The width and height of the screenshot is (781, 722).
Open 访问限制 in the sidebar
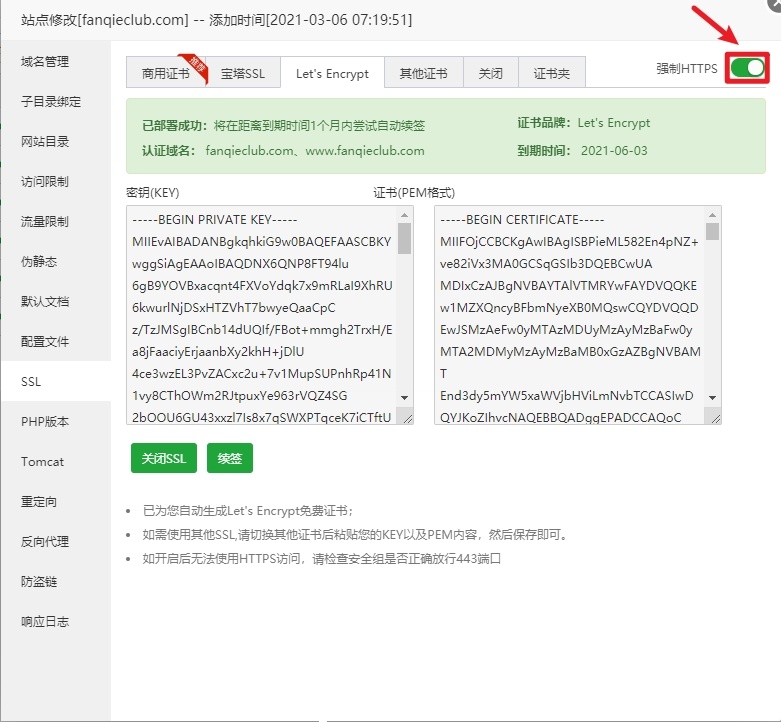point(56,182)
